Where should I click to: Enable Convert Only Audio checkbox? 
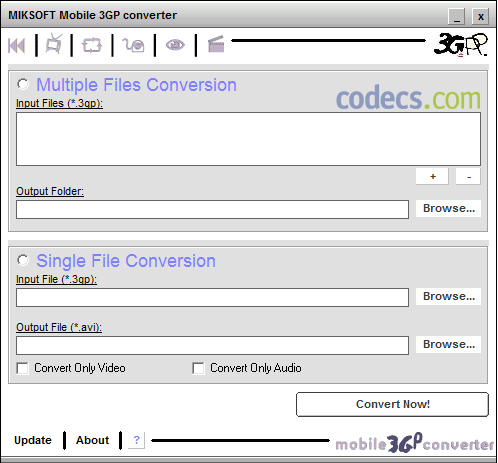198,368
